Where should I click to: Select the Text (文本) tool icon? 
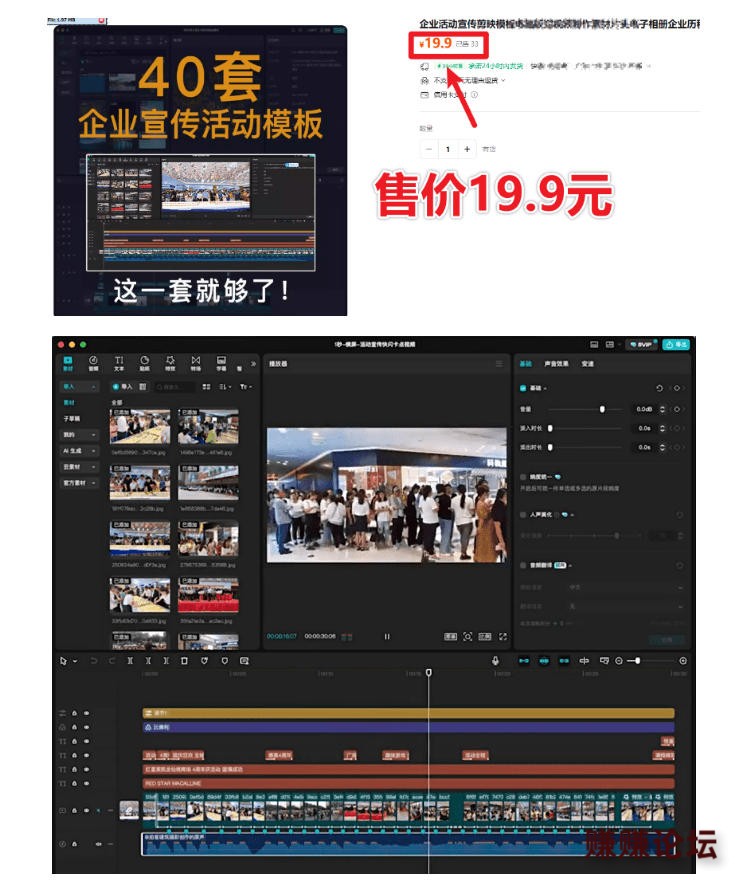pyautogui.click(x=119, y=363)
